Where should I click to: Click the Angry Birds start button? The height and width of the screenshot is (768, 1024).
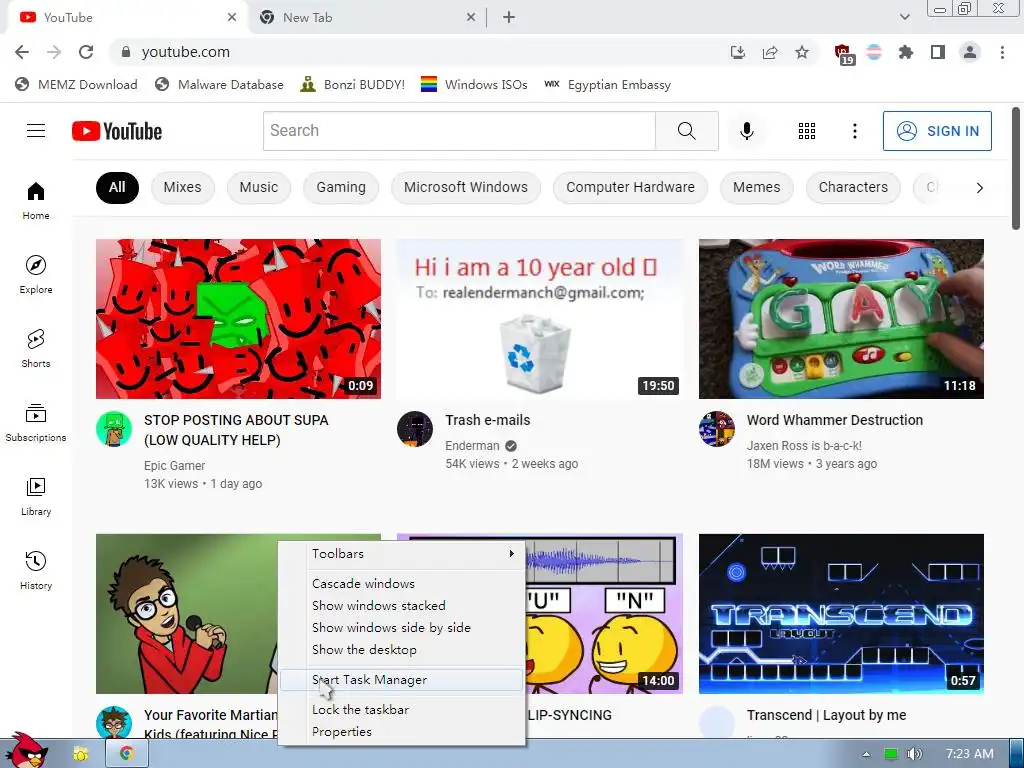click(x=26, y=750)
